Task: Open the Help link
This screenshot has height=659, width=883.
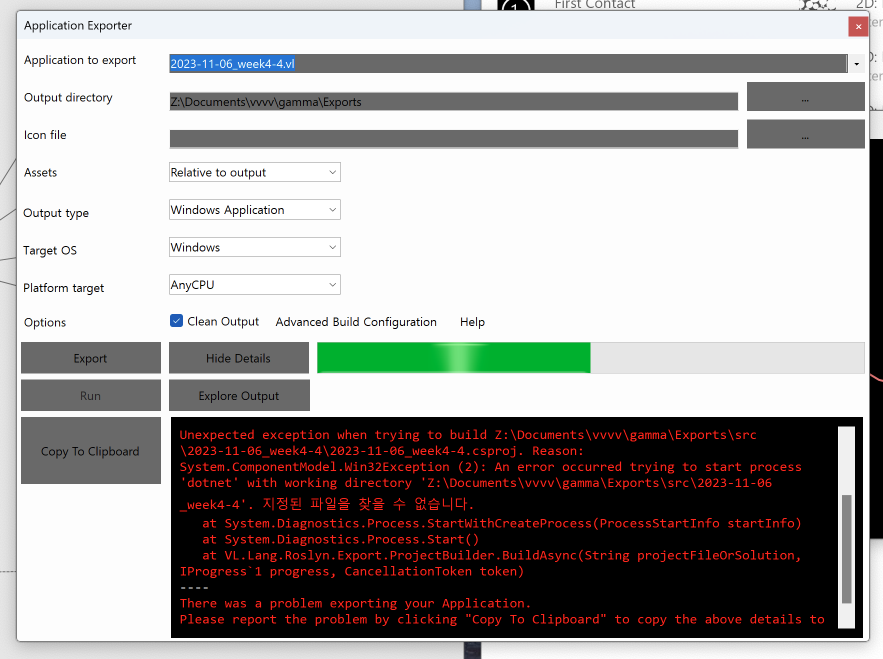Action: click(472, 322)
